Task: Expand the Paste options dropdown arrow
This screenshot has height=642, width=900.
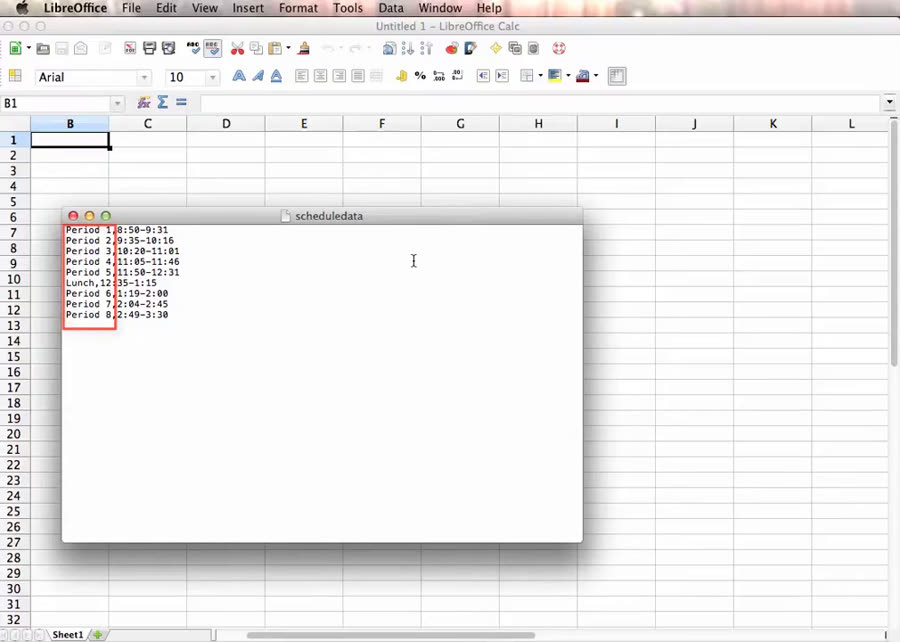Action: 288,48
